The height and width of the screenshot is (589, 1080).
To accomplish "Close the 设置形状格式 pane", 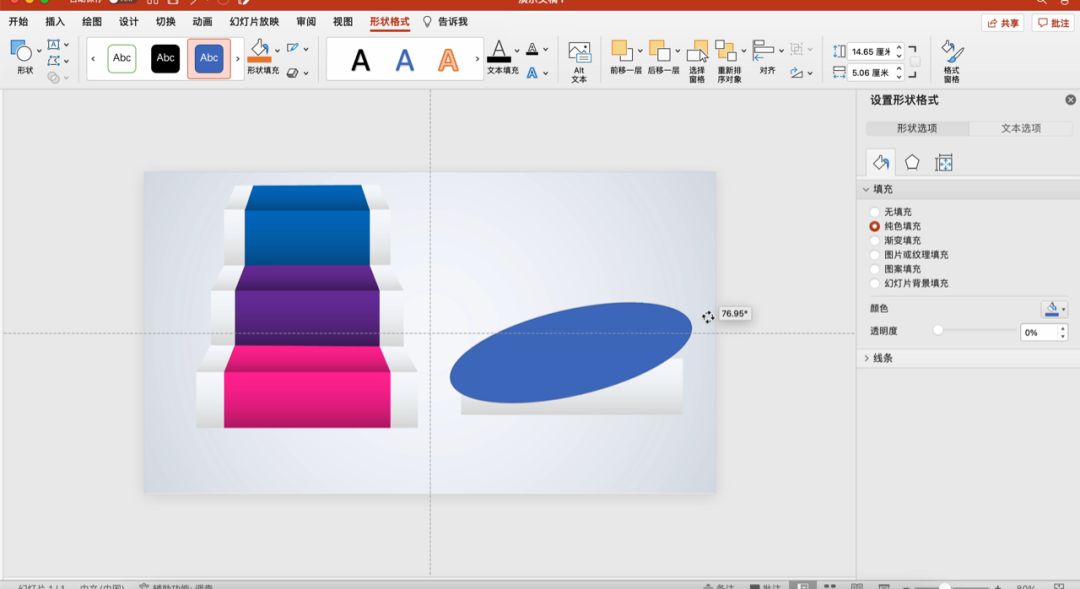I will (1070, 100).
